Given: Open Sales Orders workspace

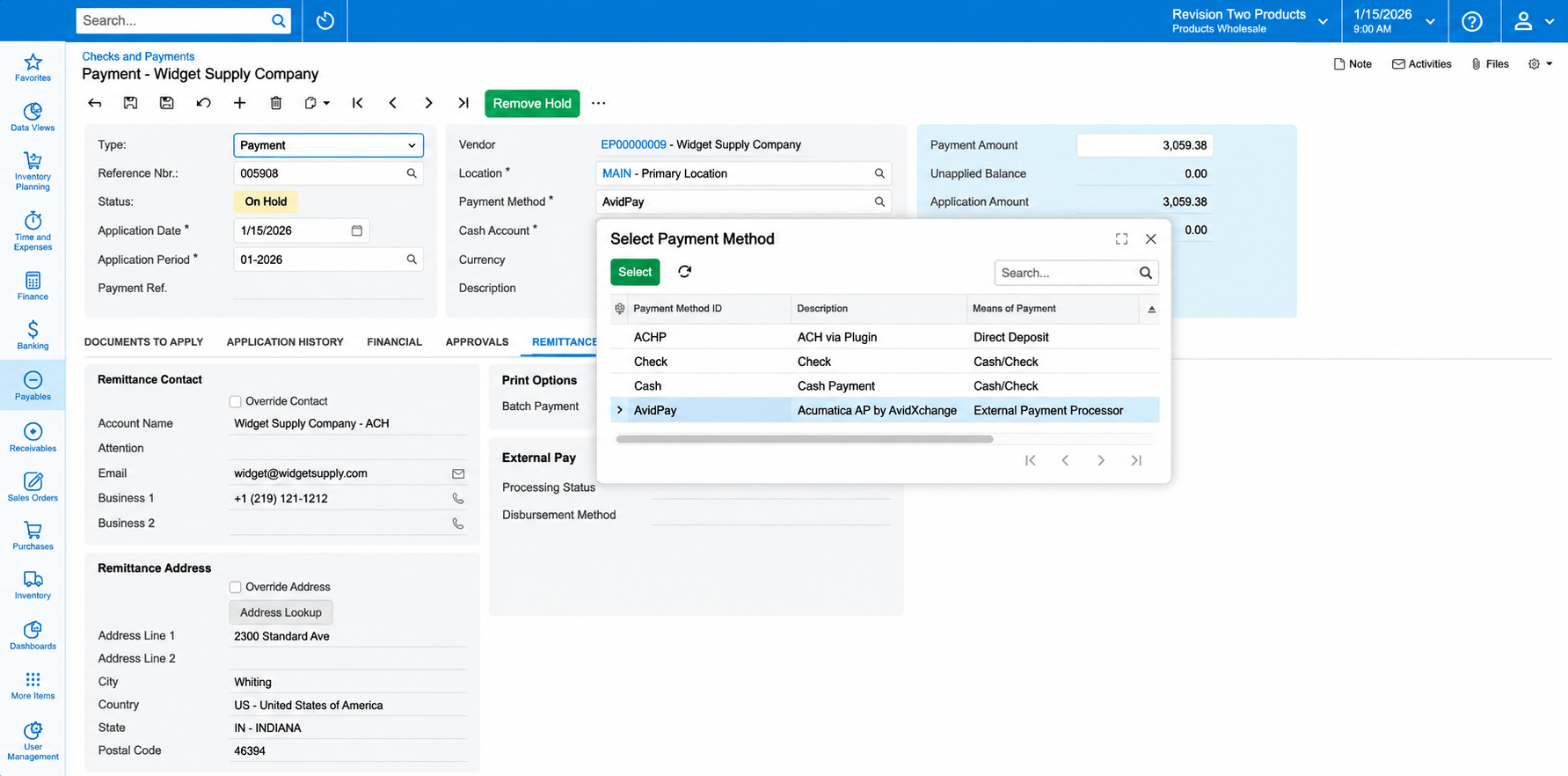Looking at the screenshot, I should point(33,487).
